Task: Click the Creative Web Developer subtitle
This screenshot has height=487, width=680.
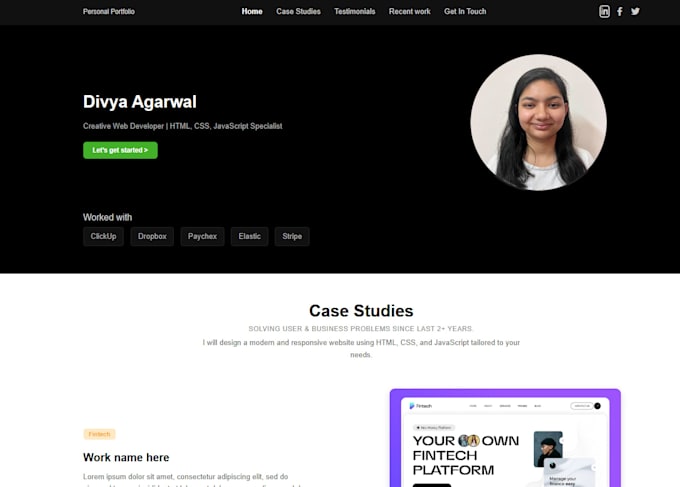Action: pos(183,126)
